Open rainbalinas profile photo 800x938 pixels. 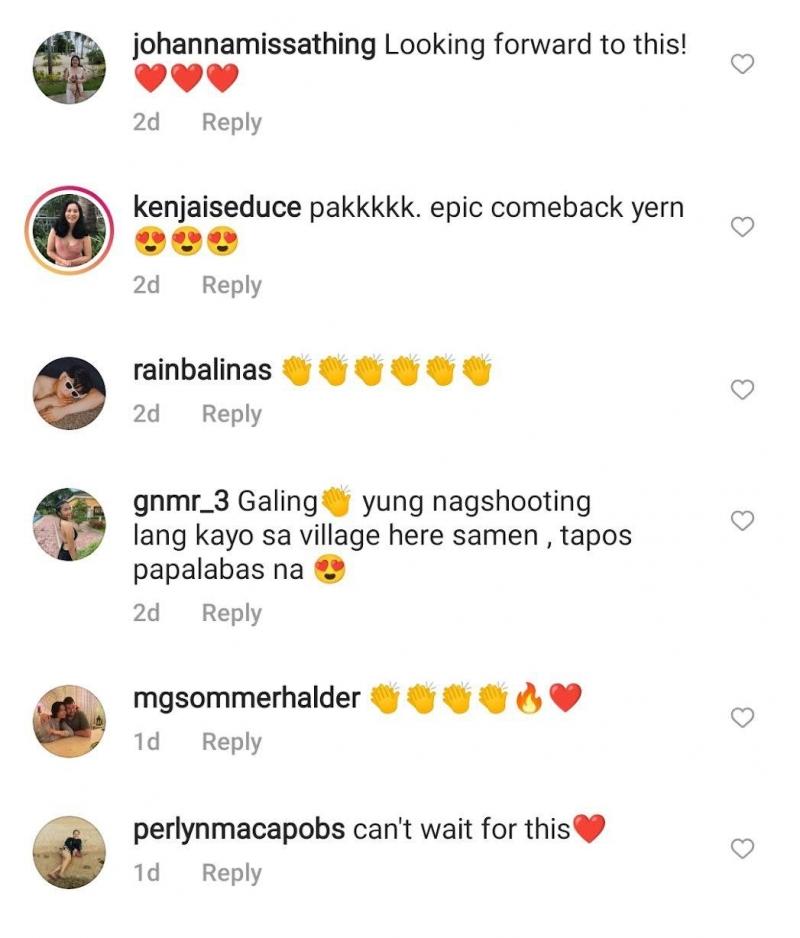click(69, 393)
